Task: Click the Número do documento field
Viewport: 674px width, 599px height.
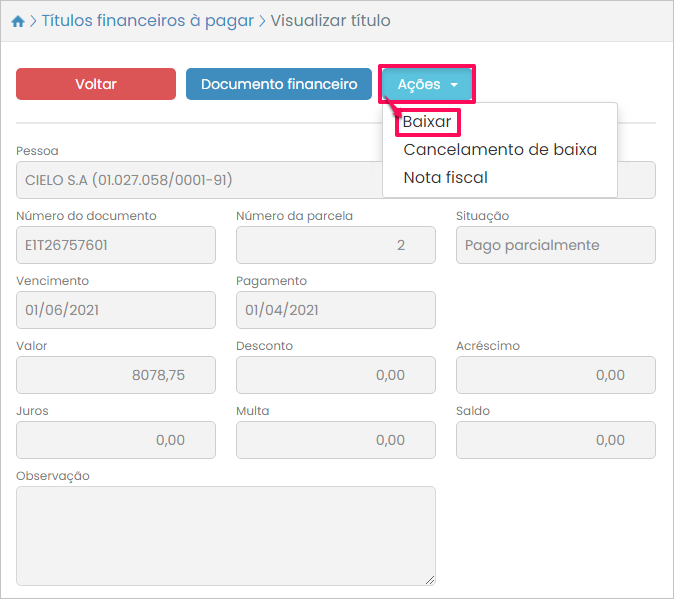Action: (x=116, y=245)
